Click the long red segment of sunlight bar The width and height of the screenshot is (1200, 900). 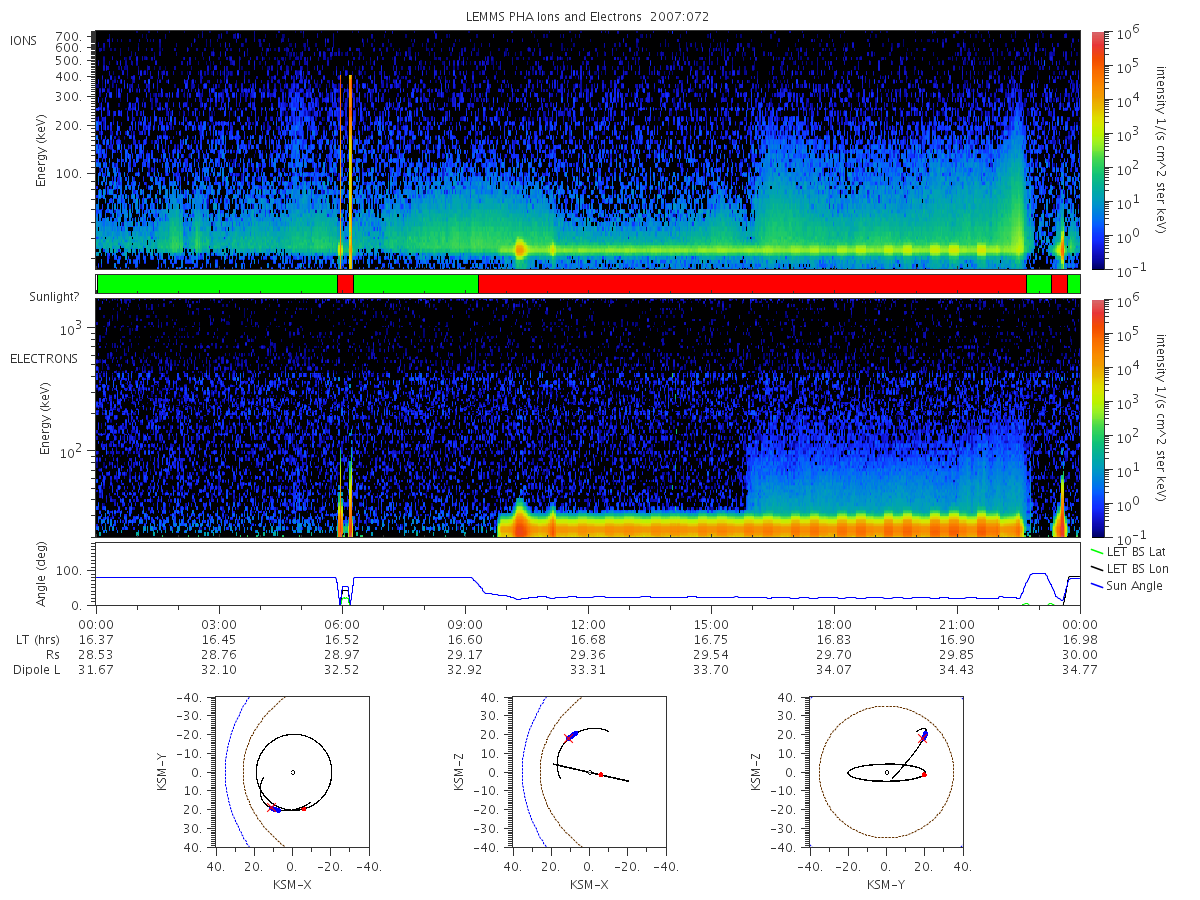tap(752, 284)
